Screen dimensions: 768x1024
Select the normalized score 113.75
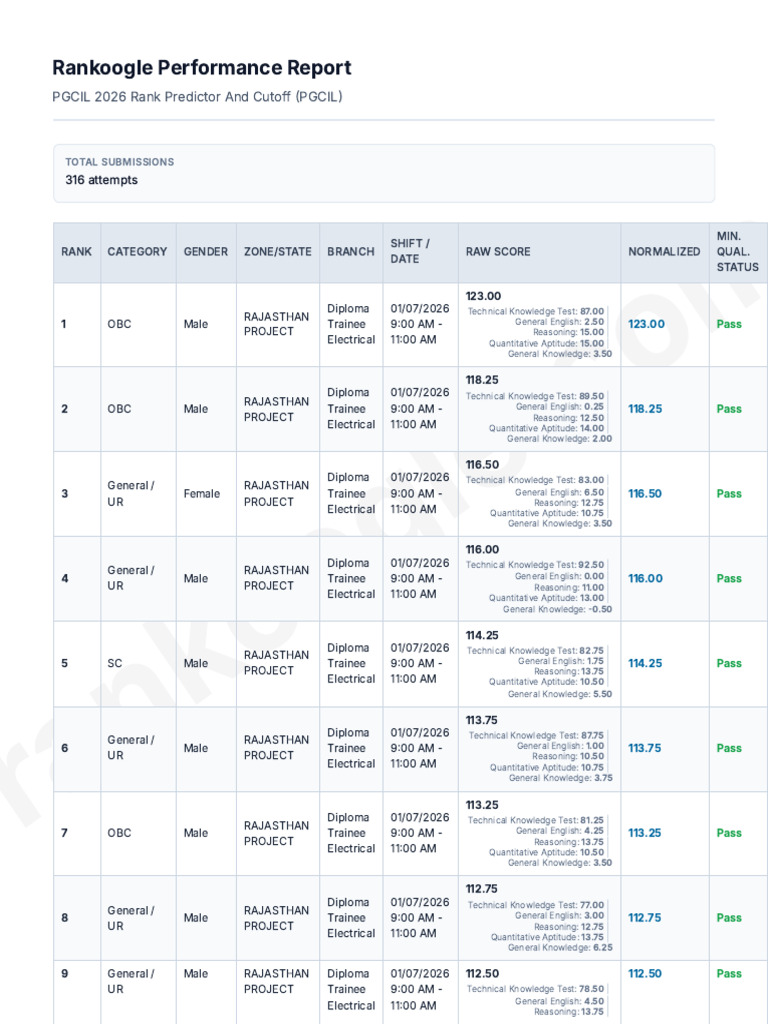click(x=645, y=748)
